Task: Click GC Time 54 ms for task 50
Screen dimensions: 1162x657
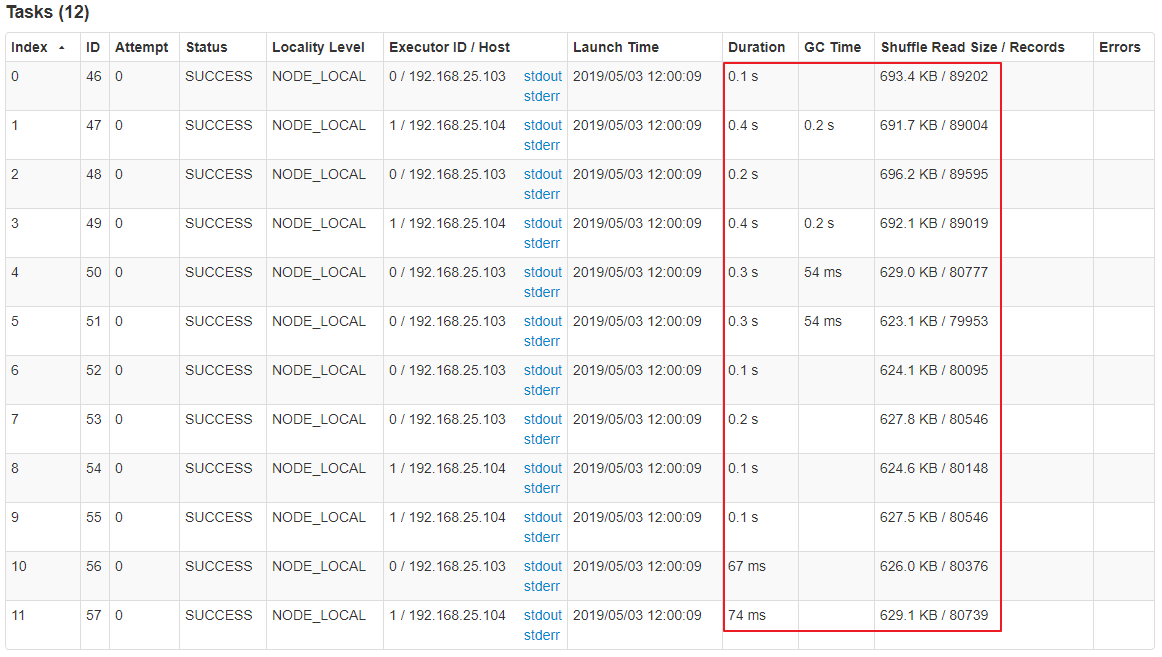Action: [x=823, y=272]
